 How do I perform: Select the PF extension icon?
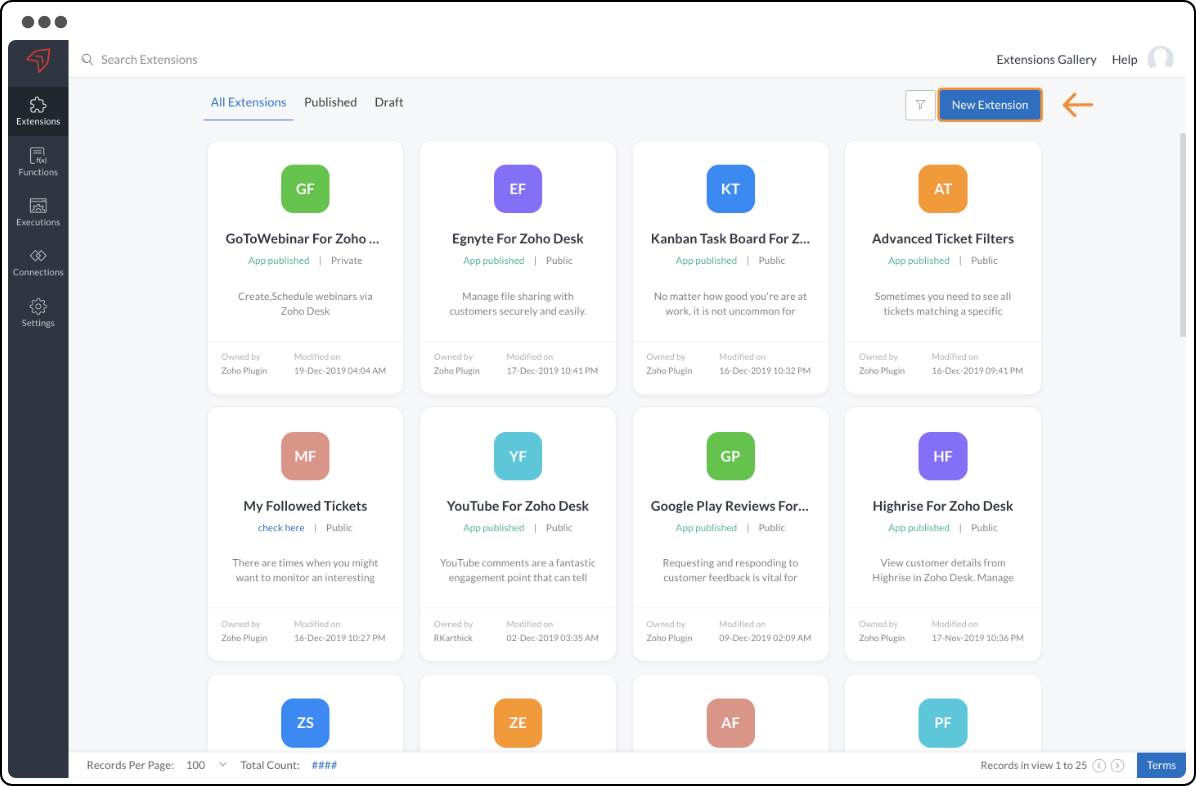click(943, 723)
